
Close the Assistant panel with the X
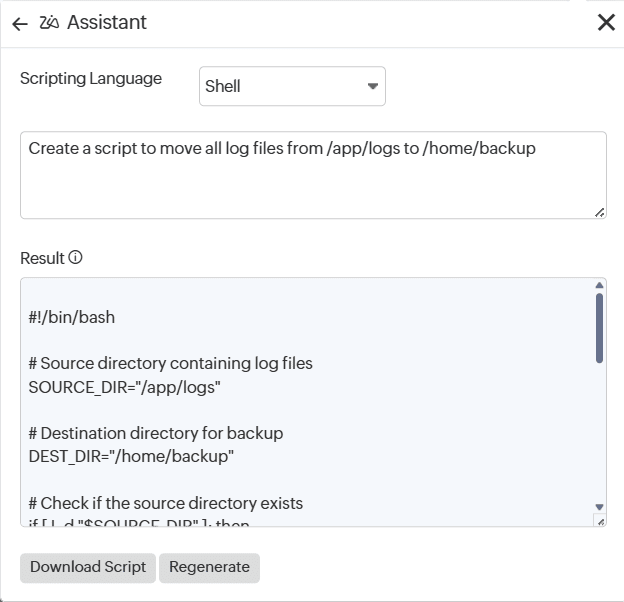tap(606, 23)
